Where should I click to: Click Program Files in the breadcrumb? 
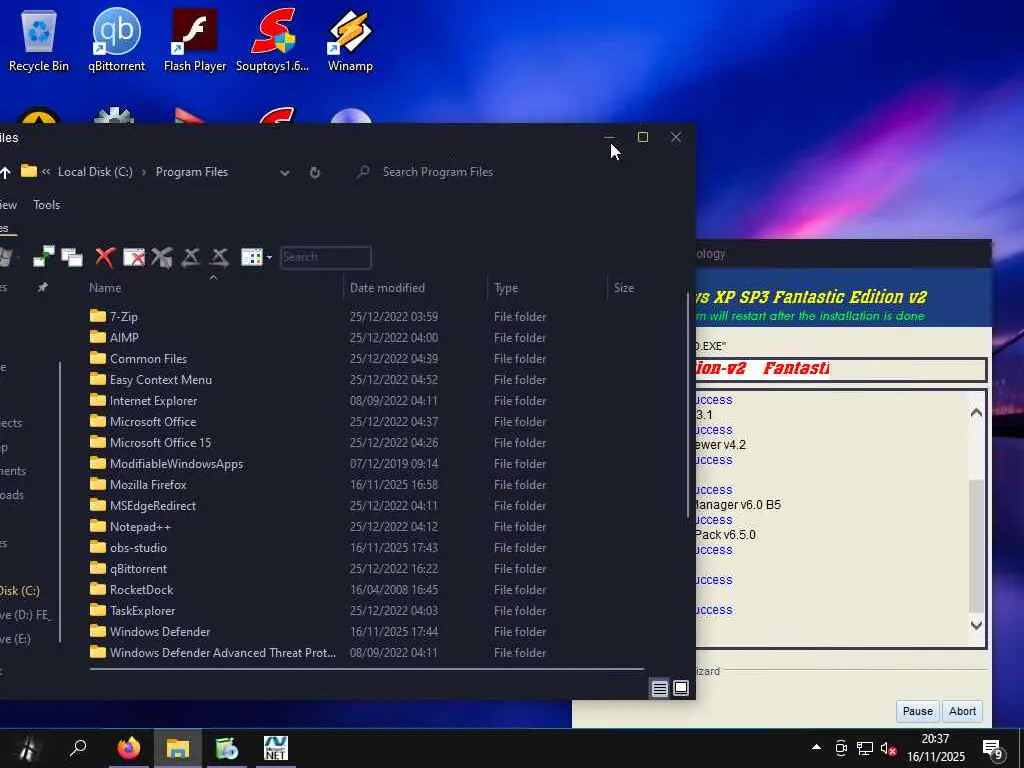pyautogui.click(x=192, y=172)
